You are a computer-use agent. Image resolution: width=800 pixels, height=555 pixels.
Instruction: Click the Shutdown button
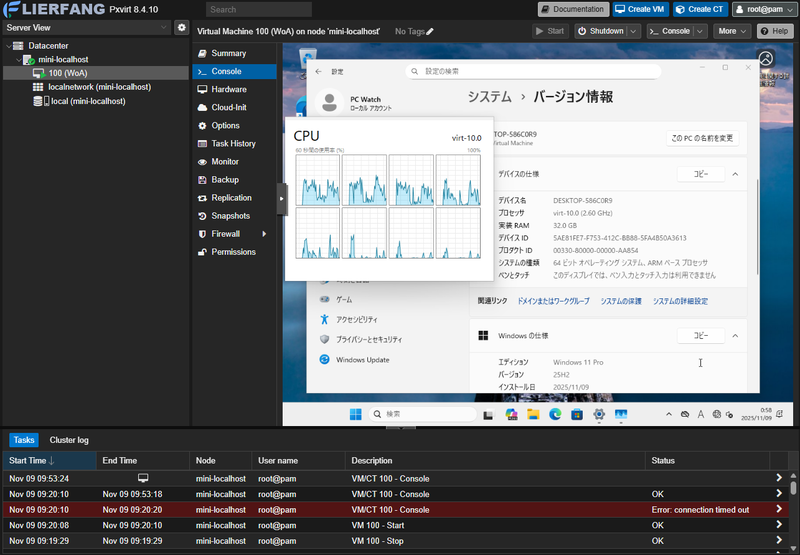(x=601, y=31)
